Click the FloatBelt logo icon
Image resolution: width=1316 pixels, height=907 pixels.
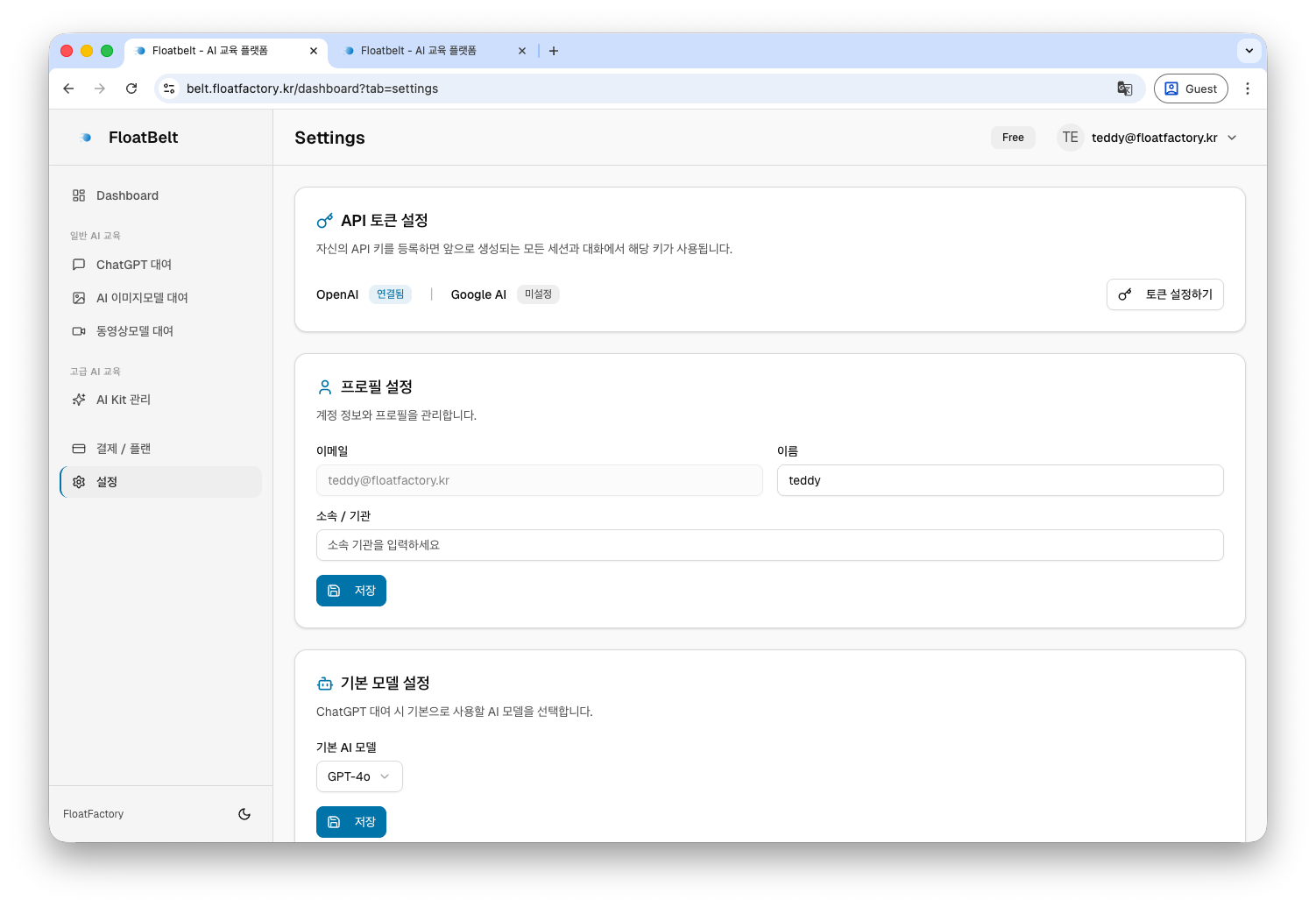85,137
